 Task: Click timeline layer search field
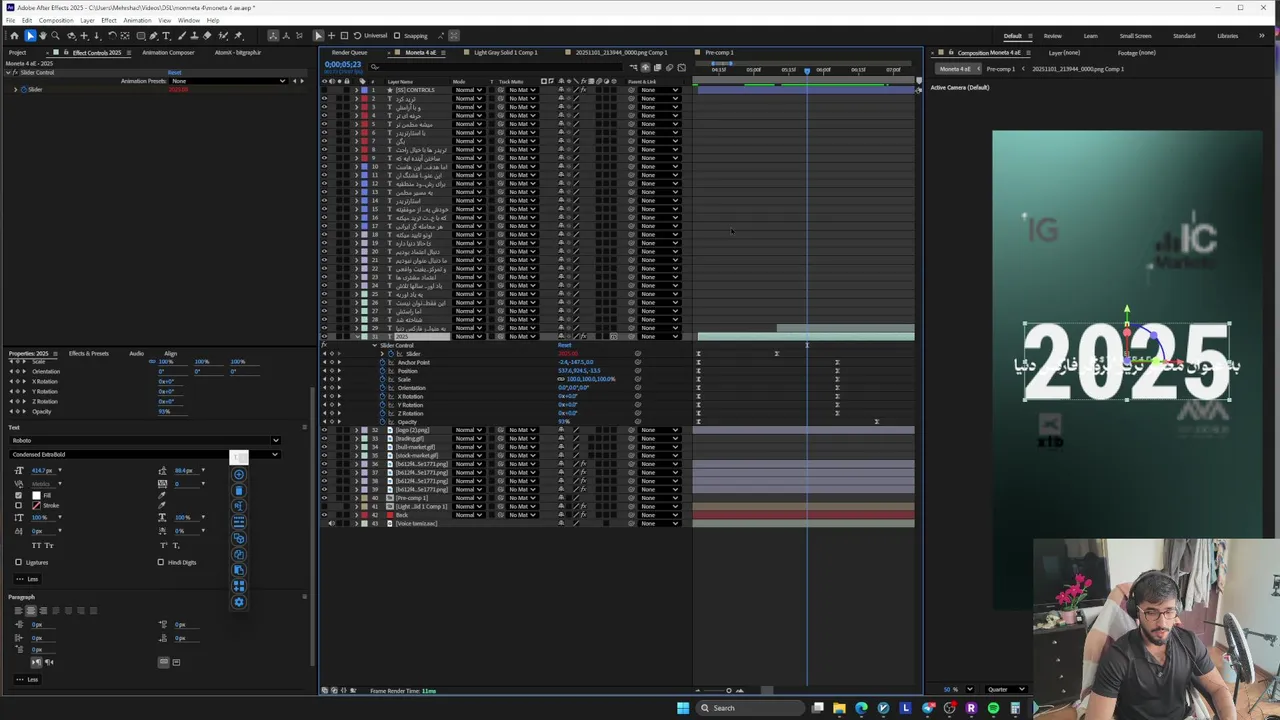(x=496, y=67)
